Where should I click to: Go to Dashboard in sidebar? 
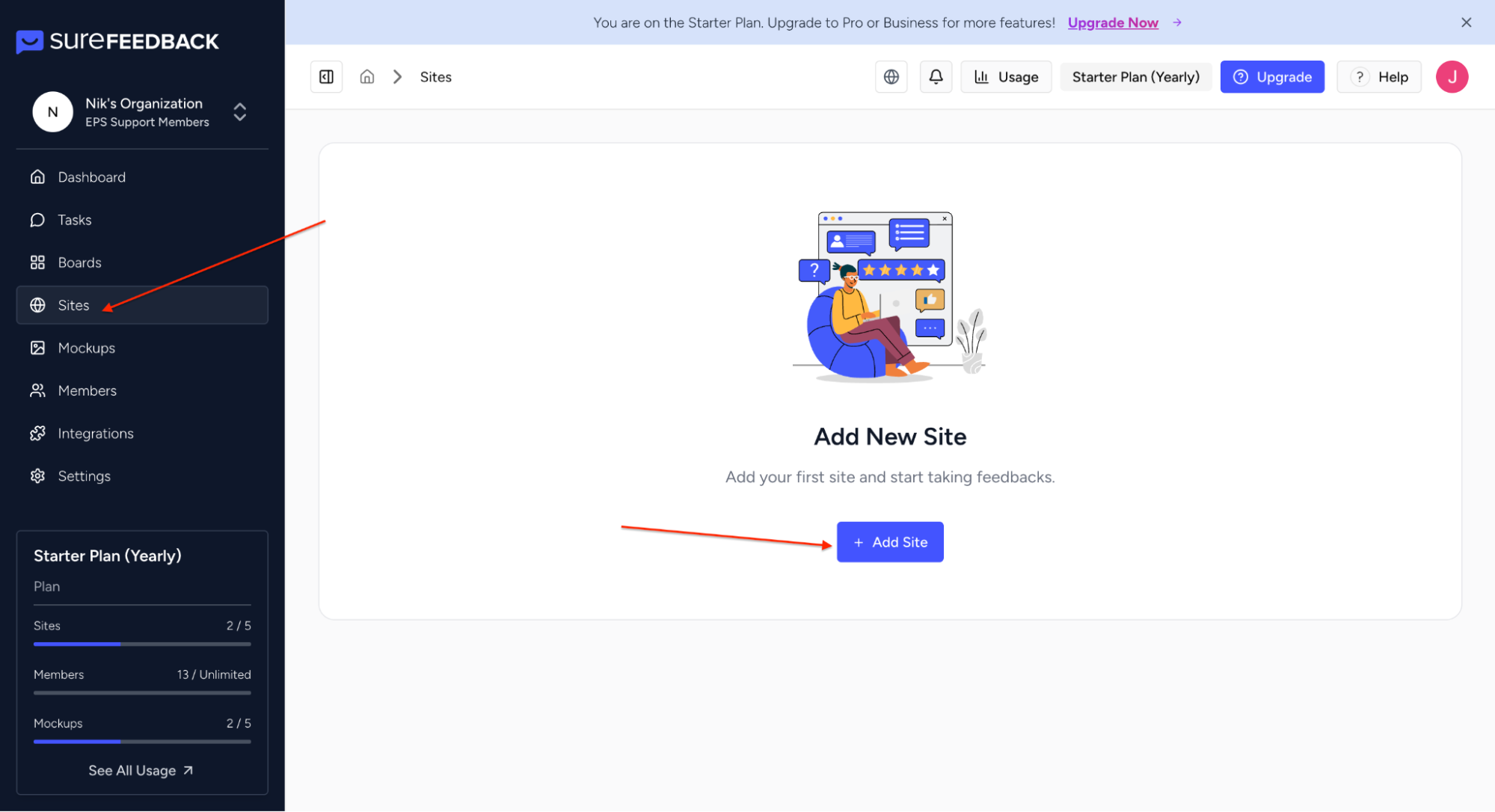(91, 177)
